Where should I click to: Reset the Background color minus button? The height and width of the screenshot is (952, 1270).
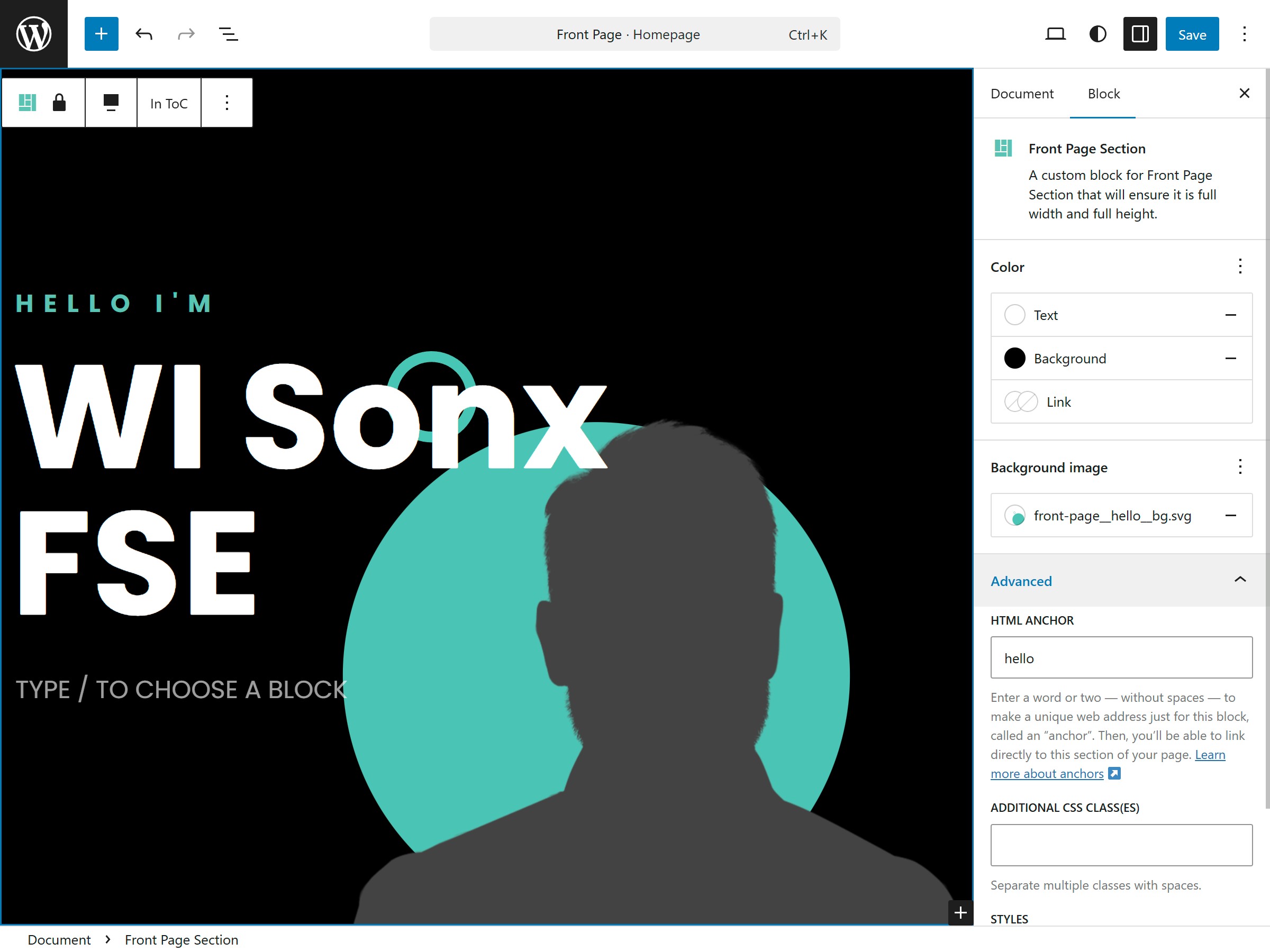tap(1230, 358)
